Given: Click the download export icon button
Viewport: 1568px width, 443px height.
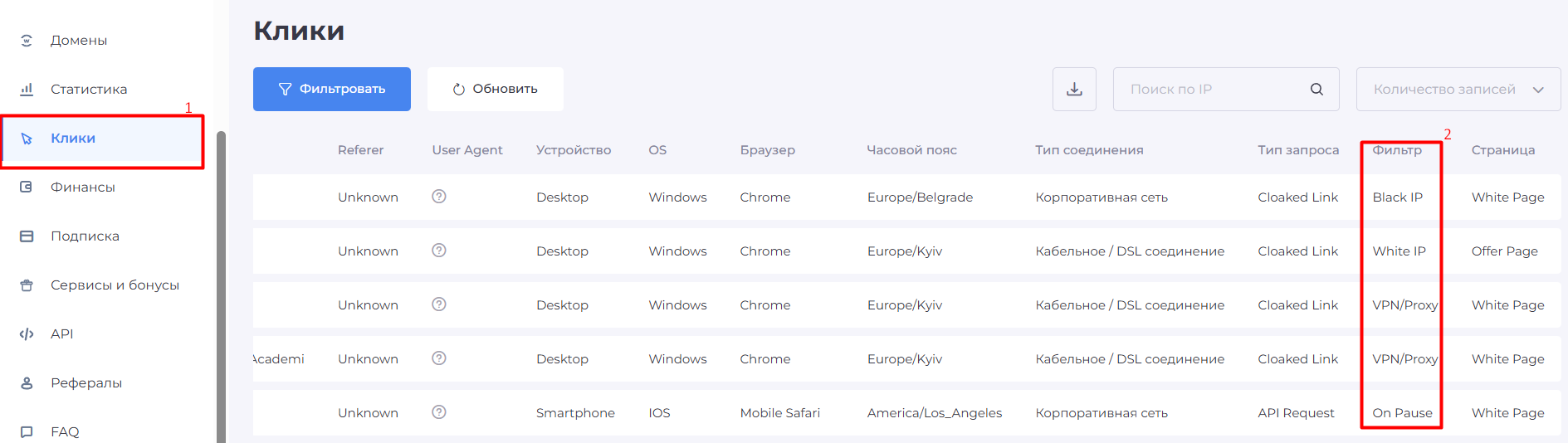Looking at the screenshot, I should (x=1074, y=89).
